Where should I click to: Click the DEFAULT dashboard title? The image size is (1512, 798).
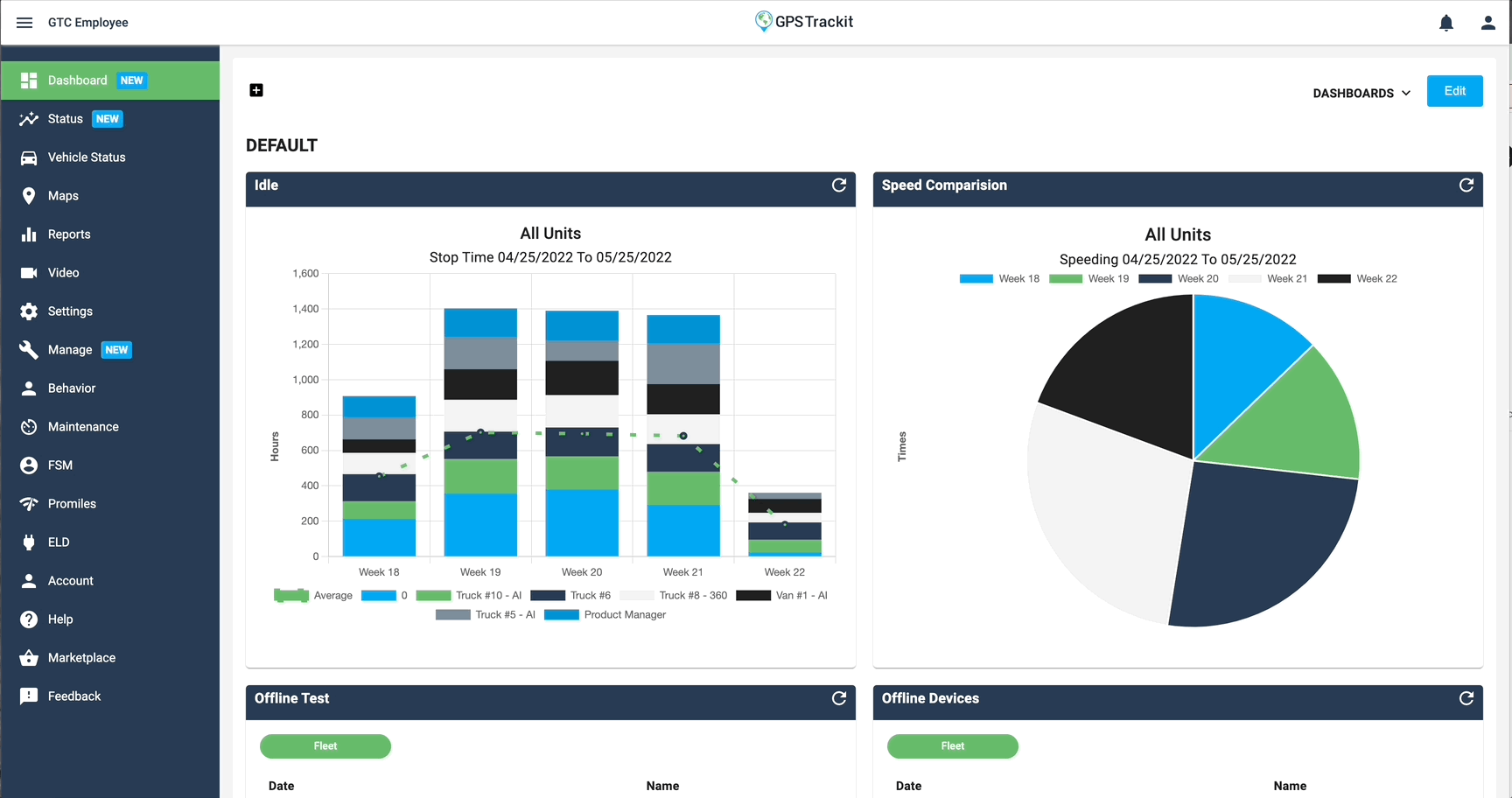point(282,145)
